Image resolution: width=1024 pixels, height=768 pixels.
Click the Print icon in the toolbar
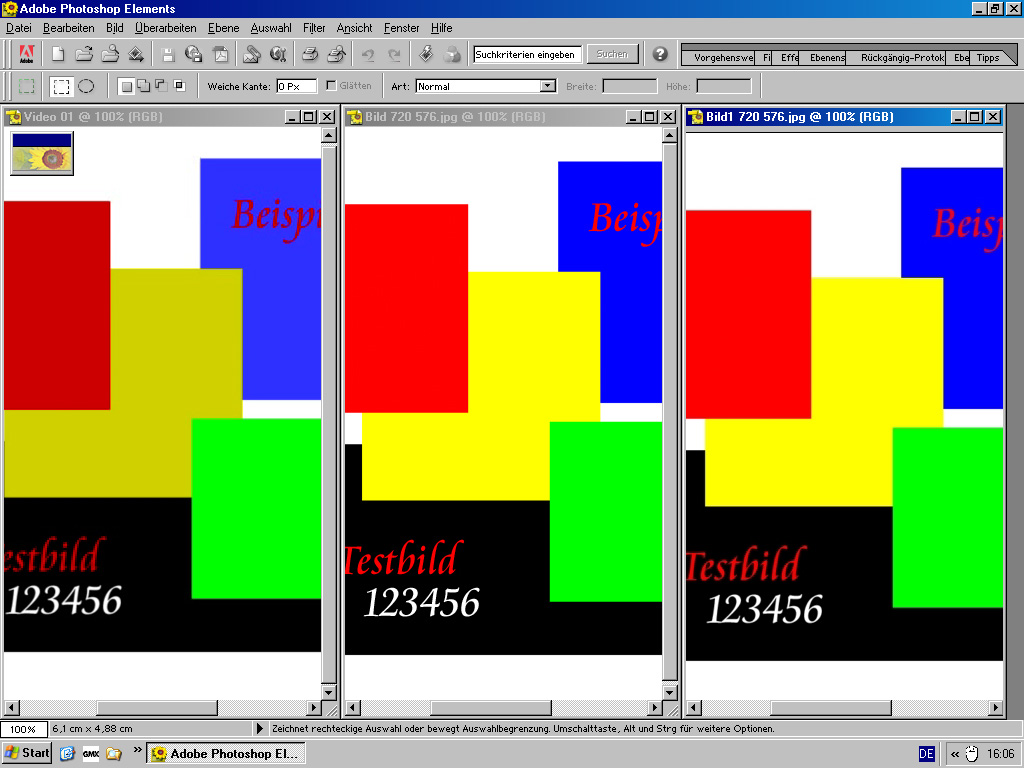(310, 54)
